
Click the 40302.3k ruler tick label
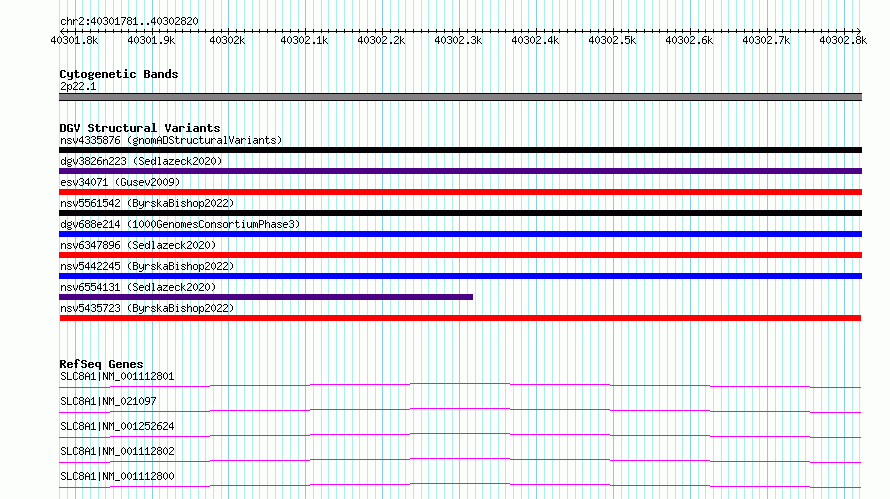click(x=459, y=40)
